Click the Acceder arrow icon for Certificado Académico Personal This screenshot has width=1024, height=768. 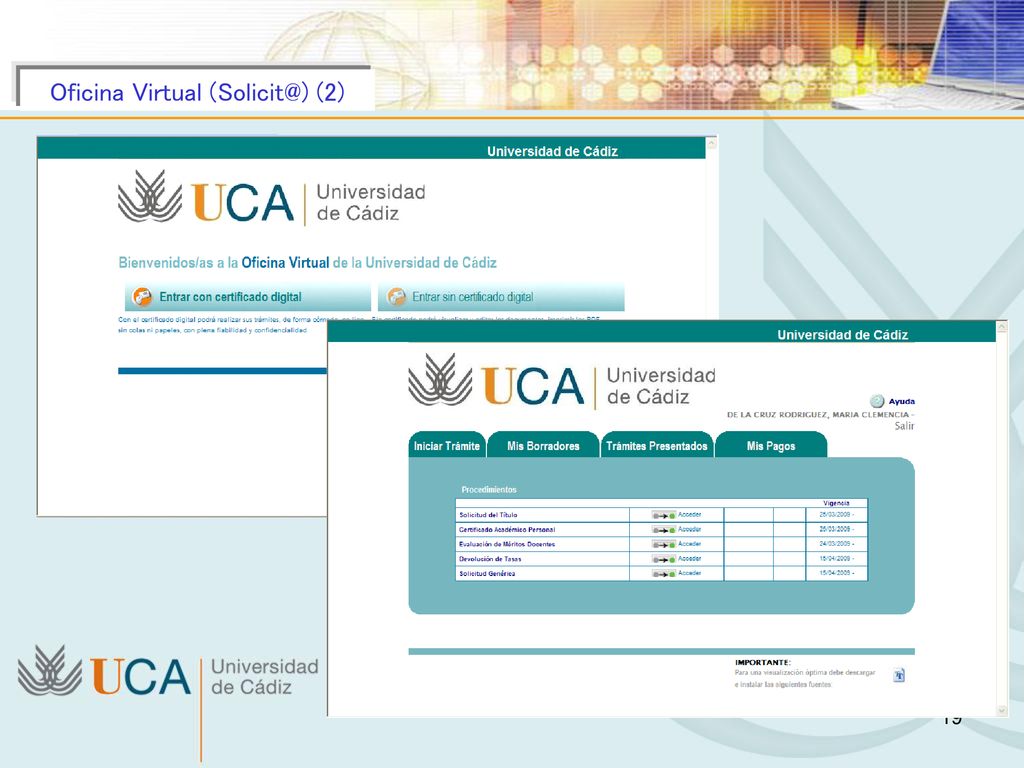(664, 530)
